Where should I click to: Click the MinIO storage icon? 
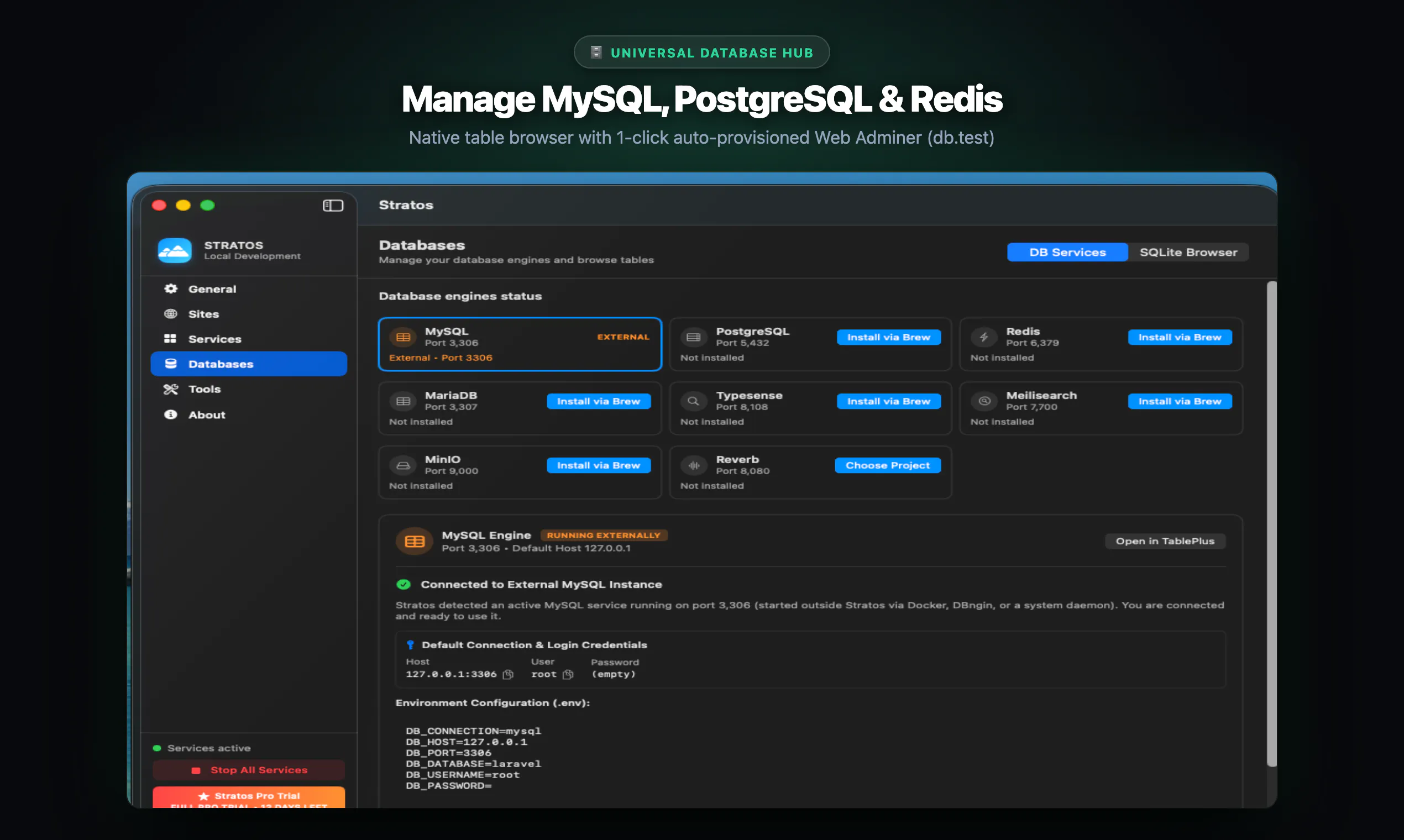(x=403, y=465)
